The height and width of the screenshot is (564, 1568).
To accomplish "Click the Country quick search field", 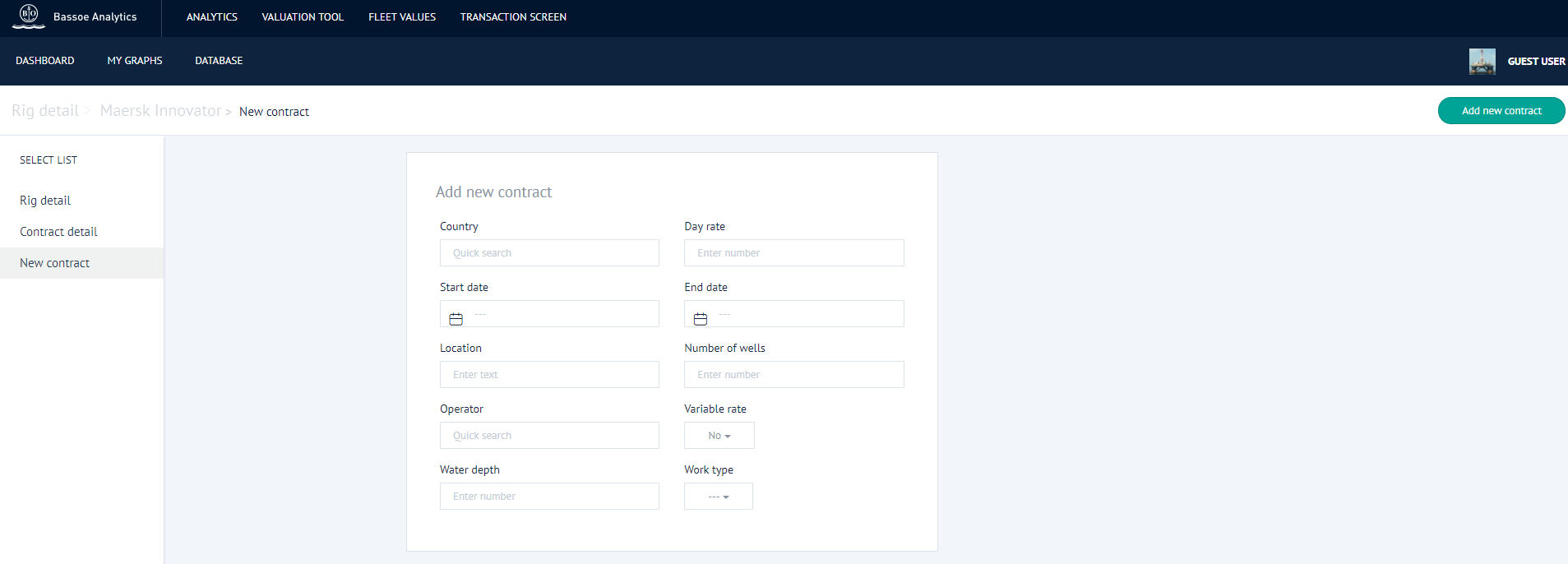I will point(549,253).
